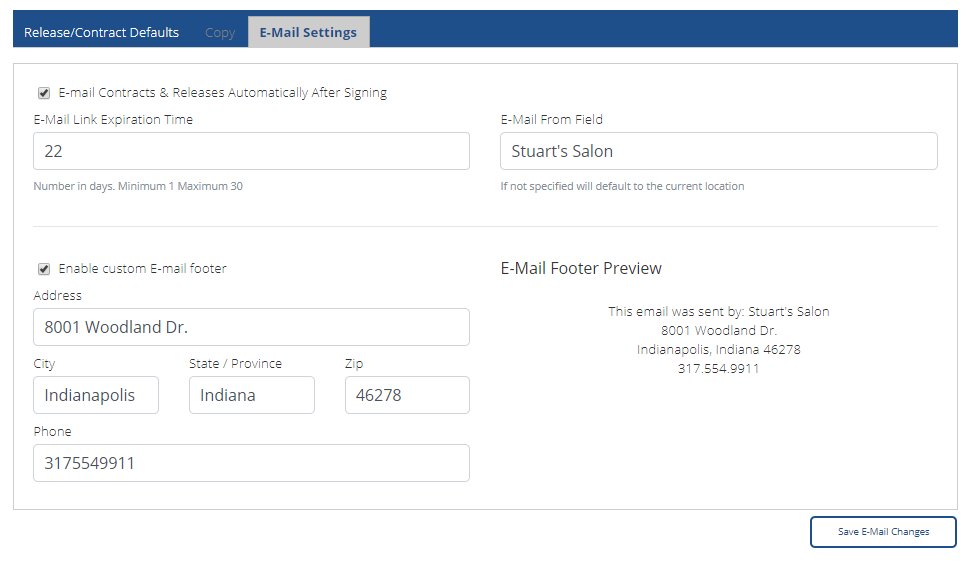The image size is (973, 562).
Task: Click preview line '8001 Woodland Dr.'
Action: point(719,331)
